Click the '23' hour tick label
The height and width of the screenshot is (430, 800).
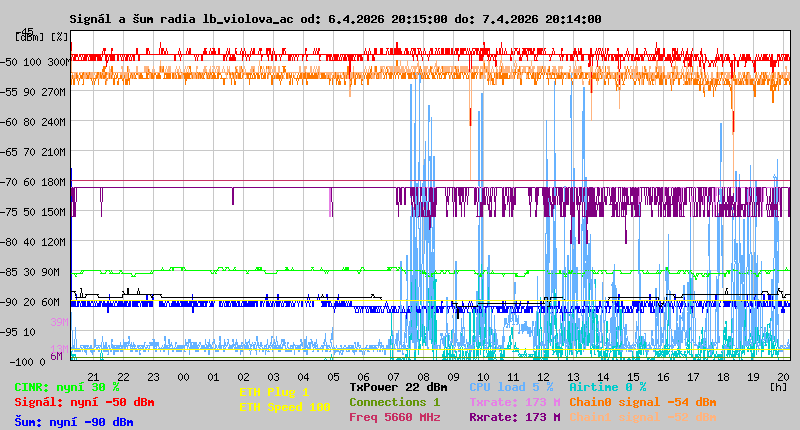[x=153, y=377]
